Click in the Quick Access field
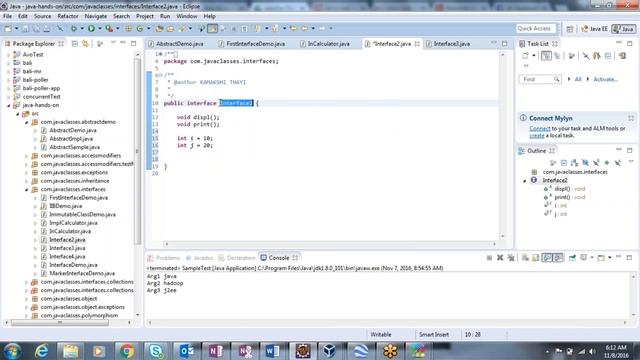Screen dimensions: 640x360 point(536,28)
